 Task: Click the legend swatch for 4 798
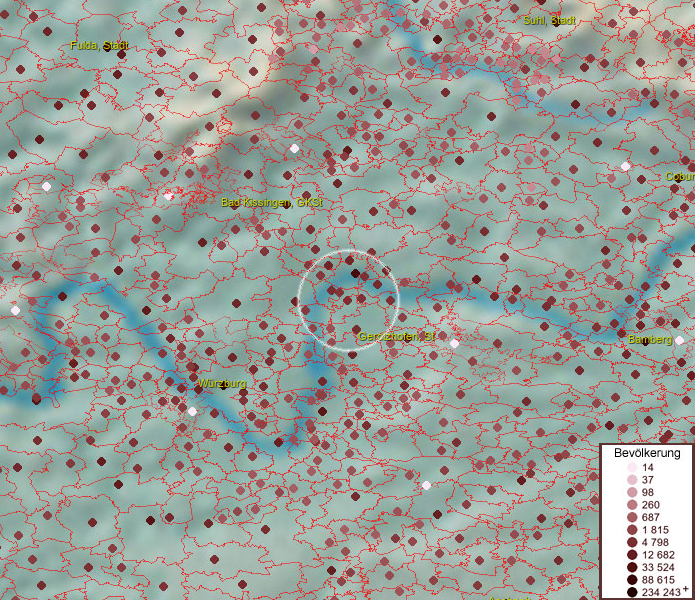coord(632,542)
